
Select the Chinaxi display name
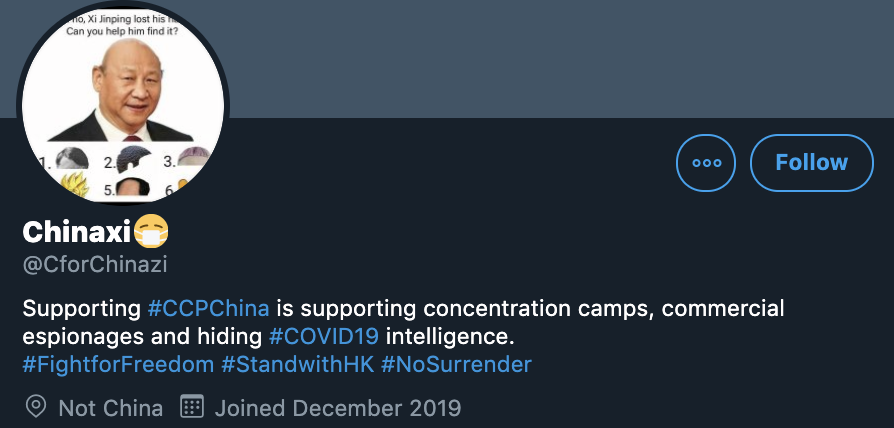point(77,231)
